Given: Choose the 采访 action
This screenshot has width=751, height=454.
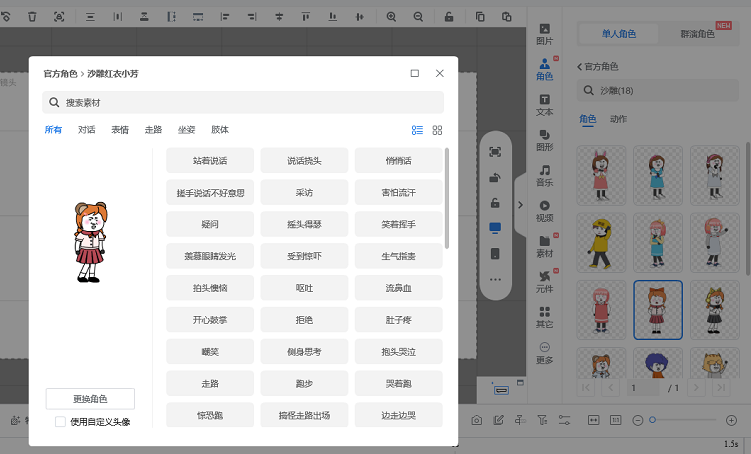Looking at the screenshot, I should [304, 193].
